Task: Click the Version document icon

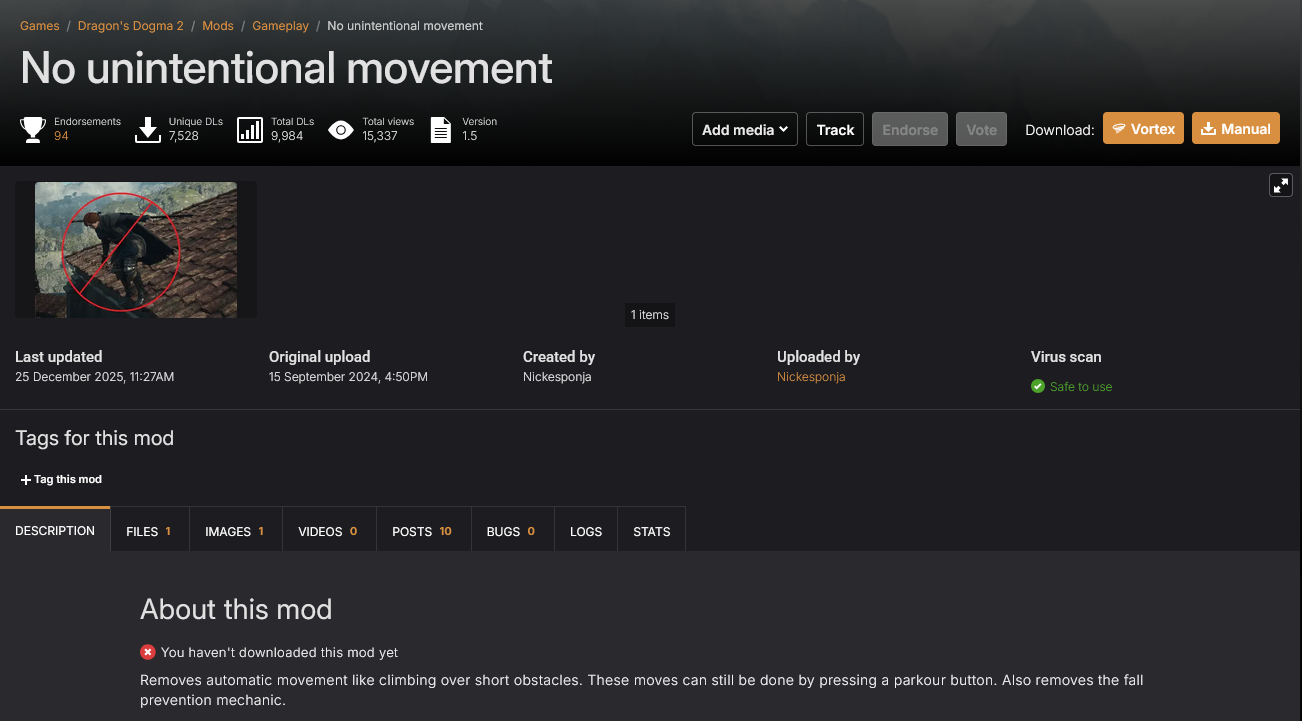Action: coord(441,129)
